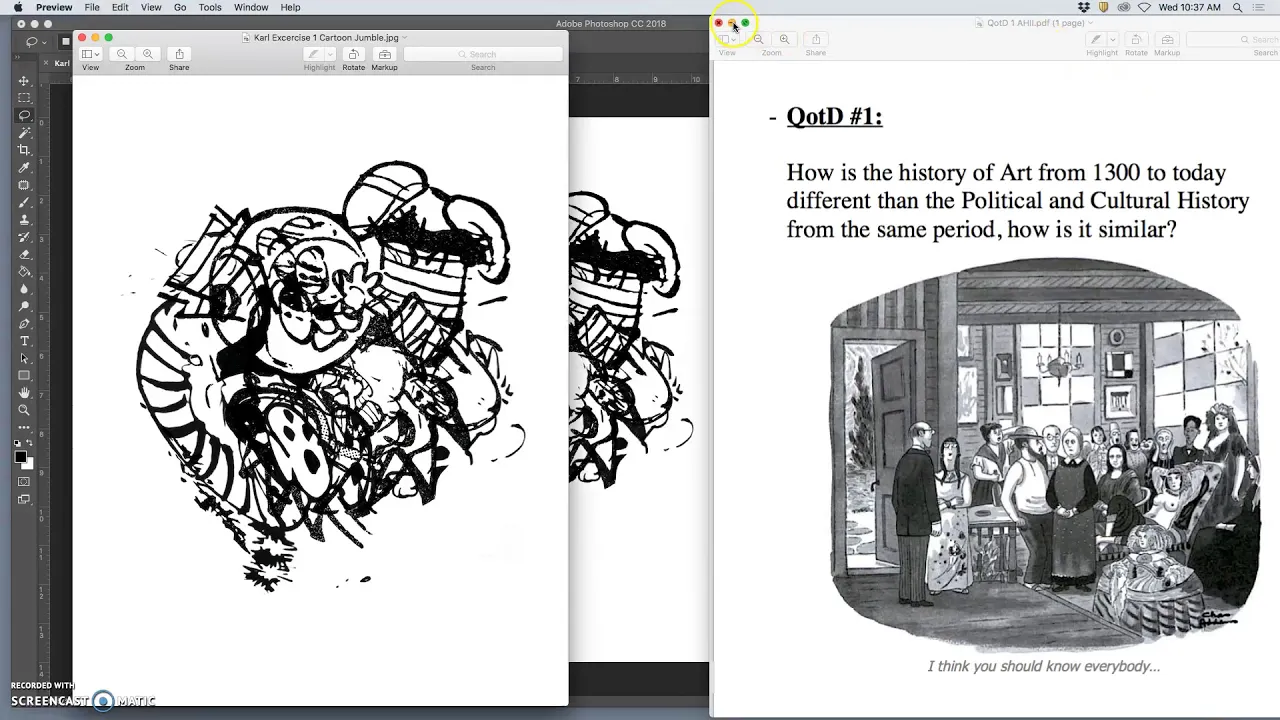Select the Lasso tool in Photoshop toolbar

pyautogui.click(x=24, y=115)
